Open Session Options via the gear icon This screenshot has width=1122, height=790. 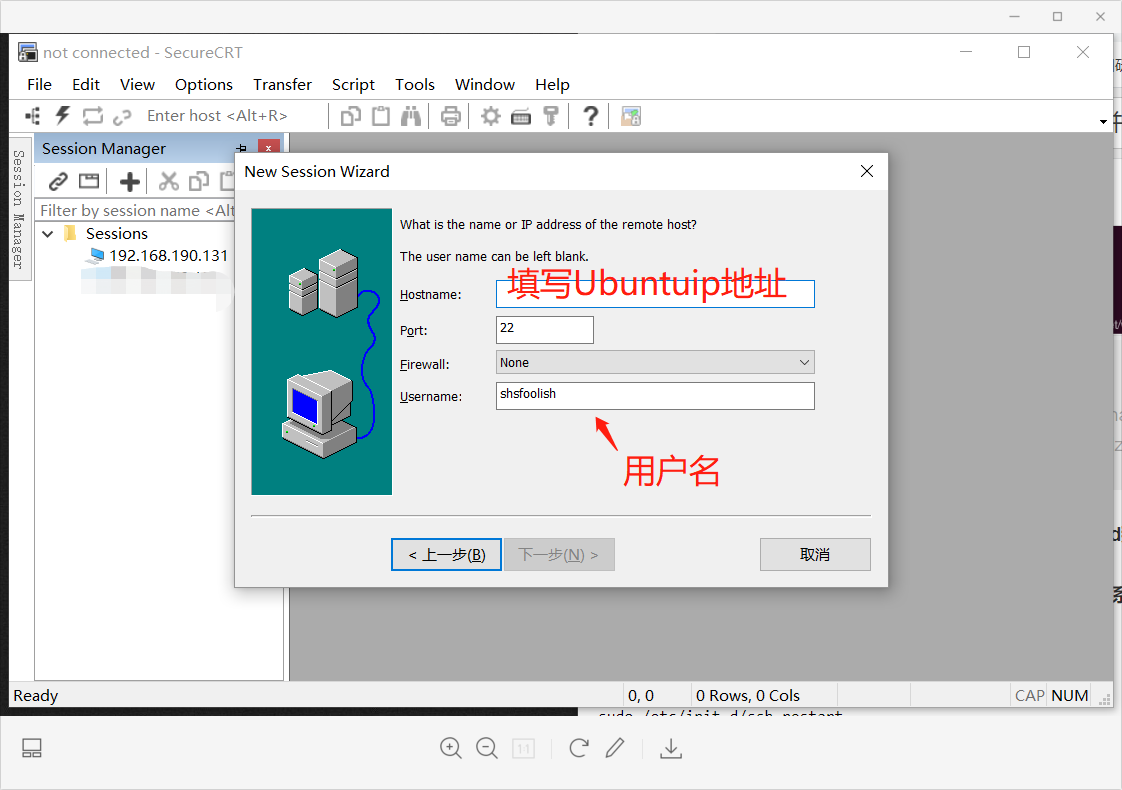pos(491,115)
